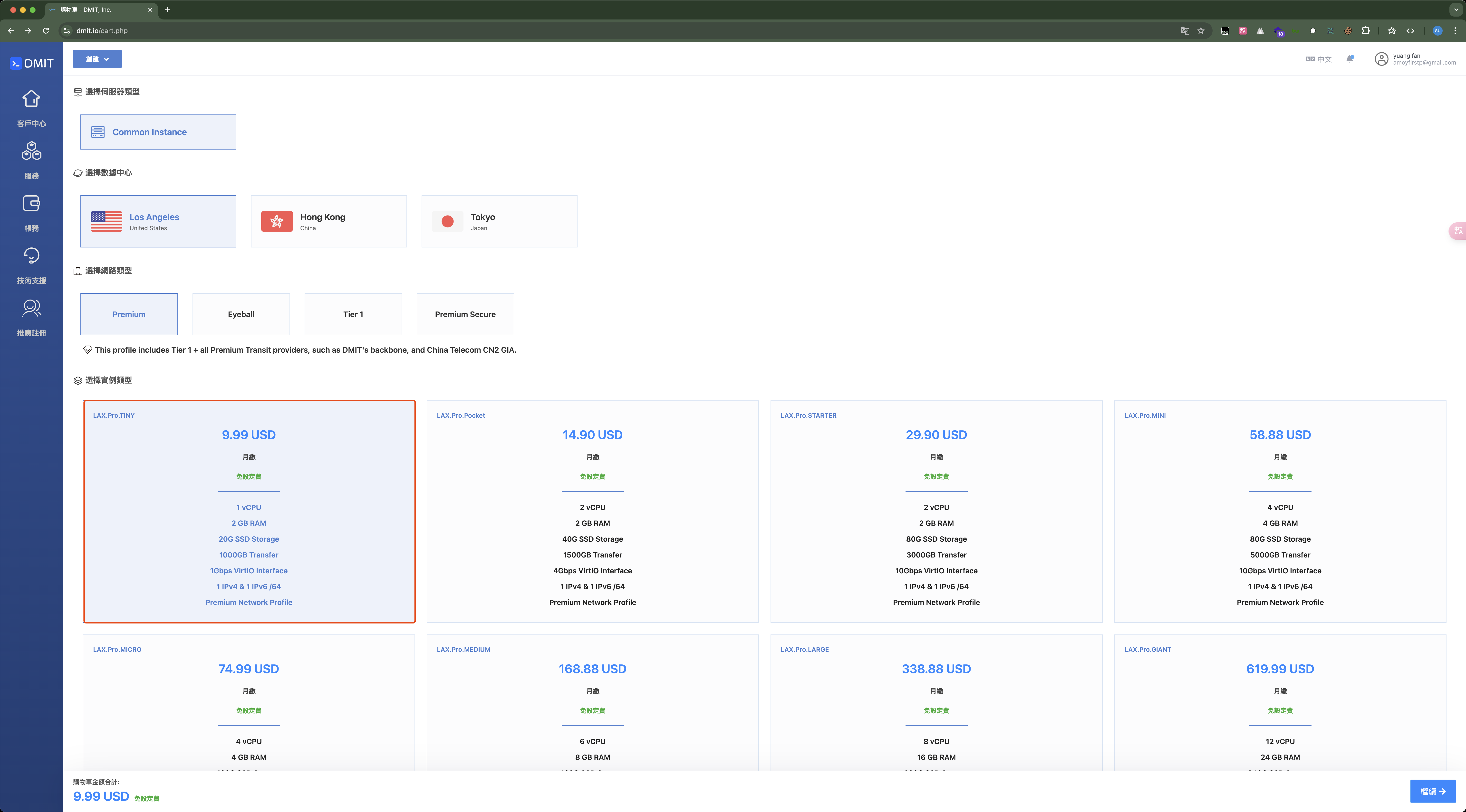Image resolution: width=1466 pixels, height=812 pixels.
Task: Select the Eyeball network type
Action: point(241,314)
